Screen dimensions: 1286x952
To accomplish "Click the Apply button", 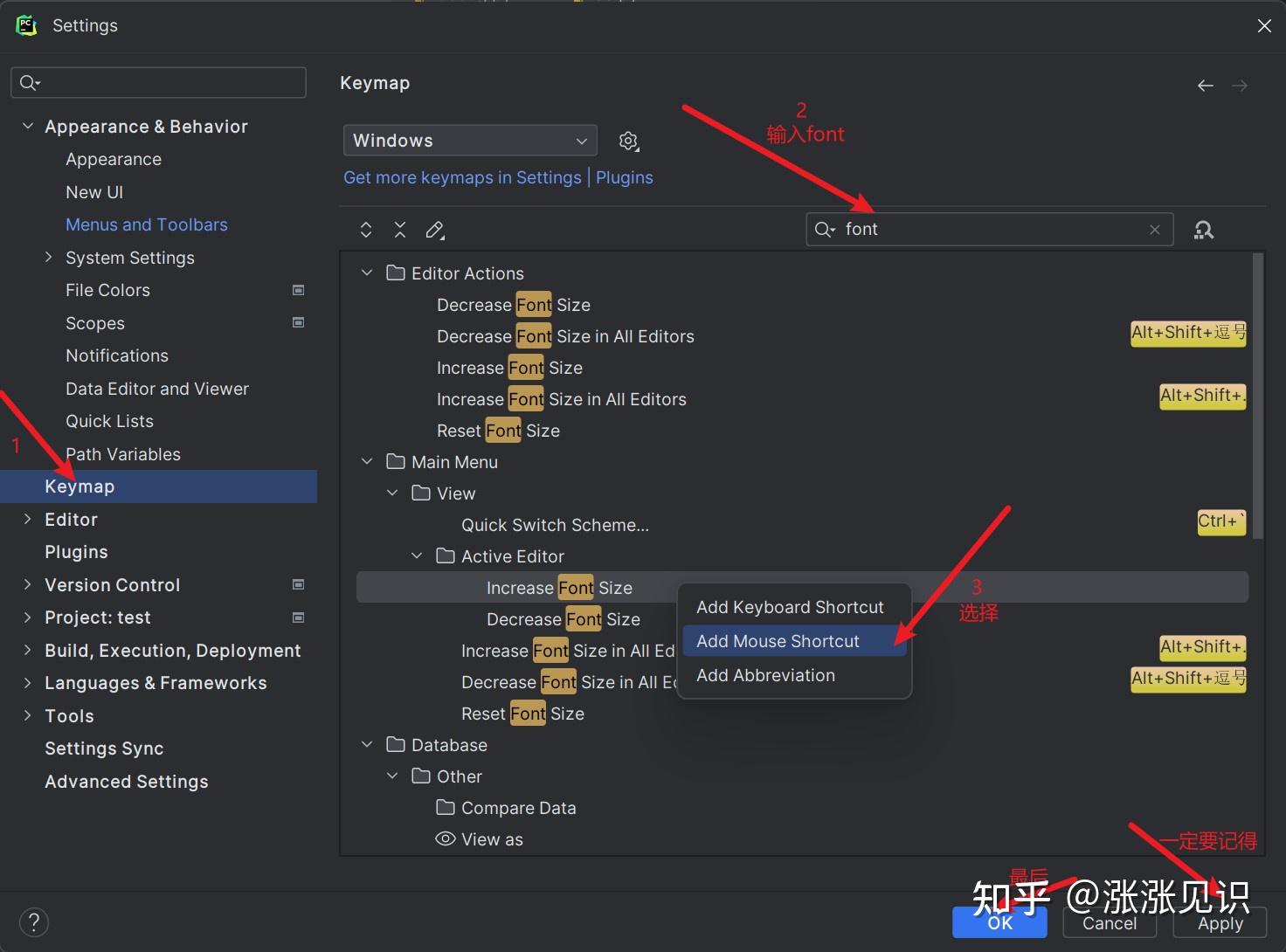I will [x=1220, y=922].
